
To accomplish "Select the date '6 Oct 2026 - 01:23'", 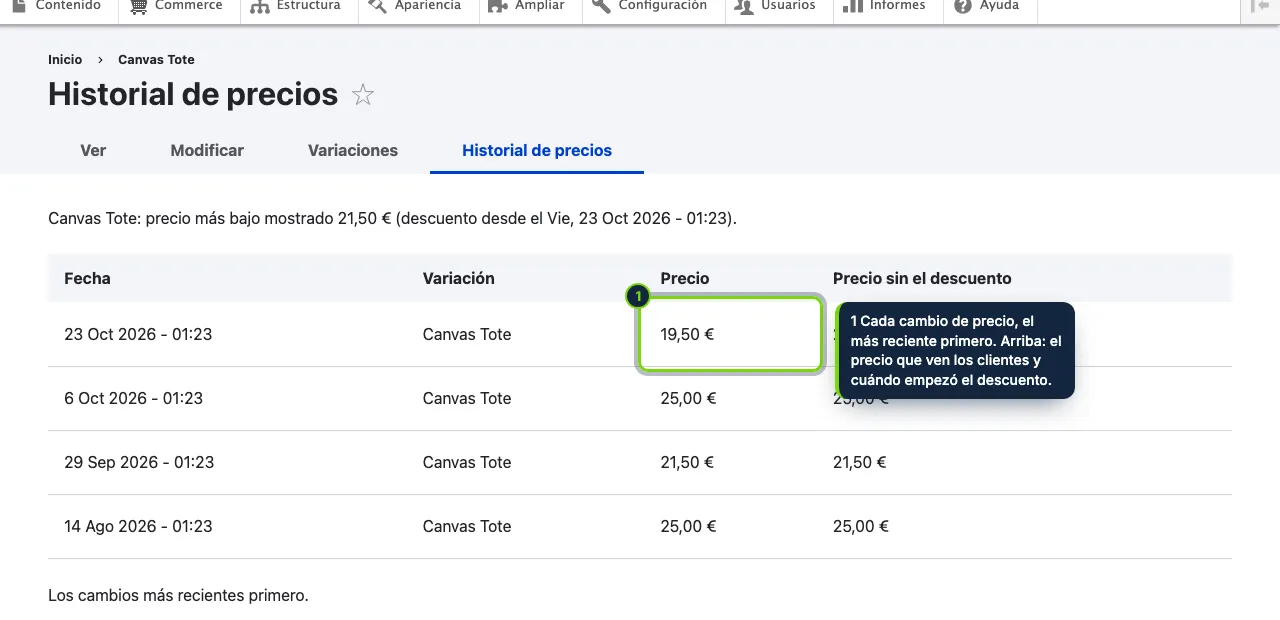I will (x=133, y=398).
